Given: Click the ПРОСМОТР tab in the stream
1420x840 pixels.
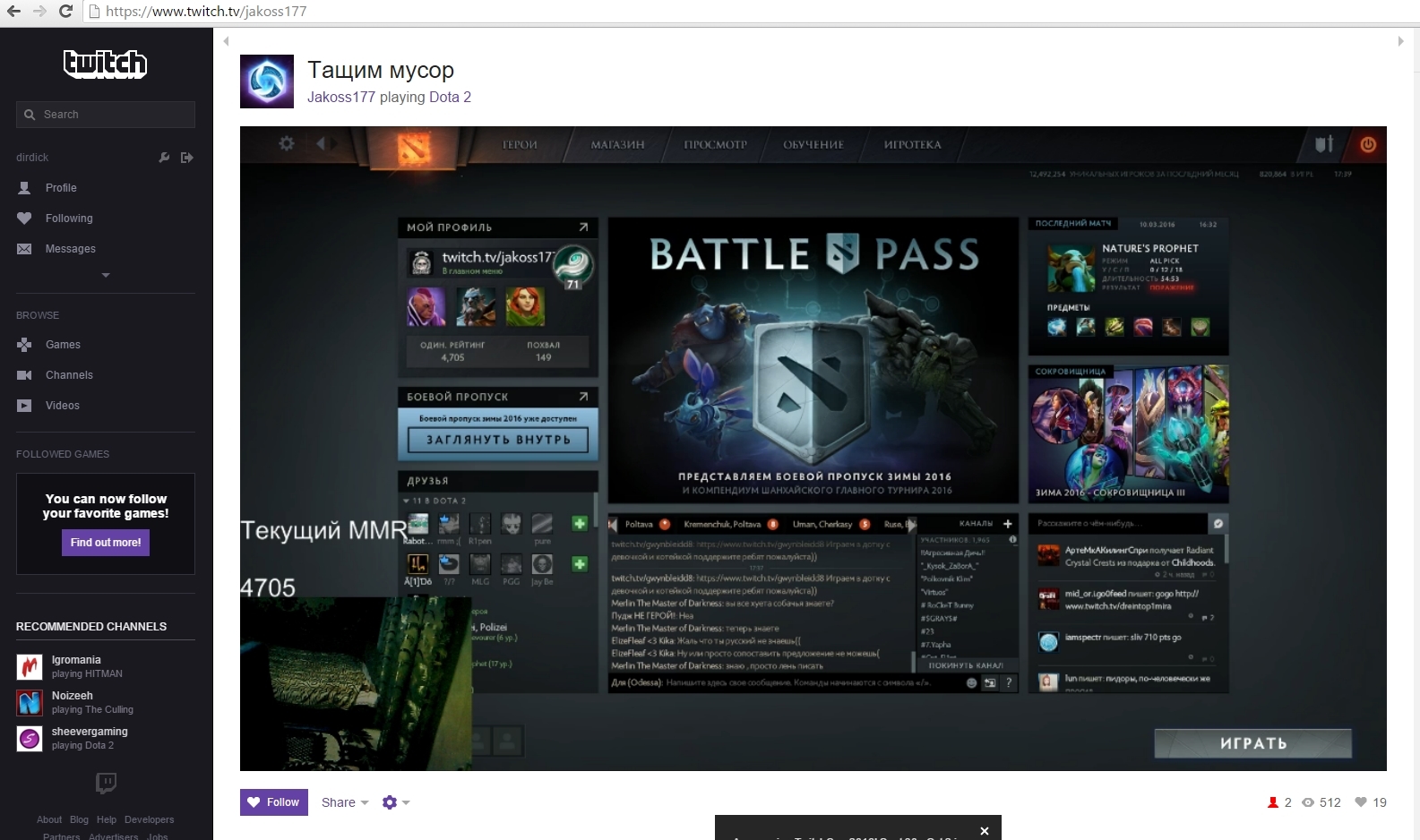Looking at the screenshot, I should pos(715,144).
